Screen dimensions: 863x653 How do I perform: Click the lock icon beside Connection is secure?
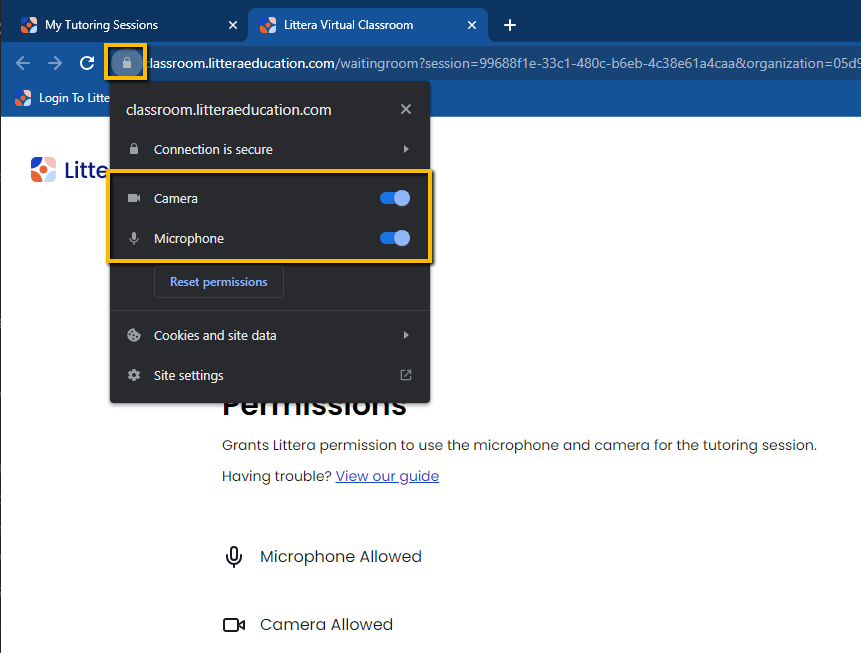click(134, 149)
